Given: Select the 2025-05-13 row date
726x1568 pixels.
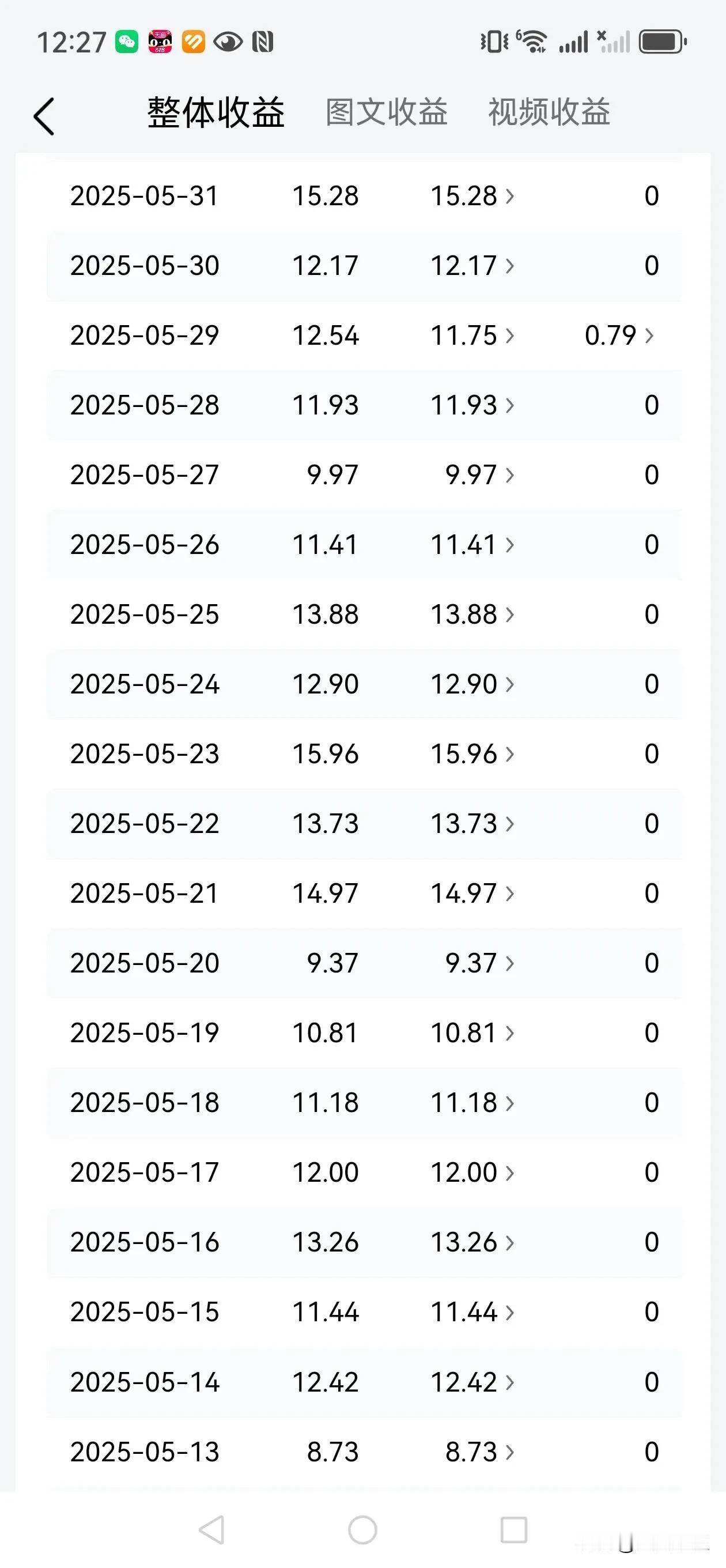Looking at the screenshot, I should click(145, 1452).
